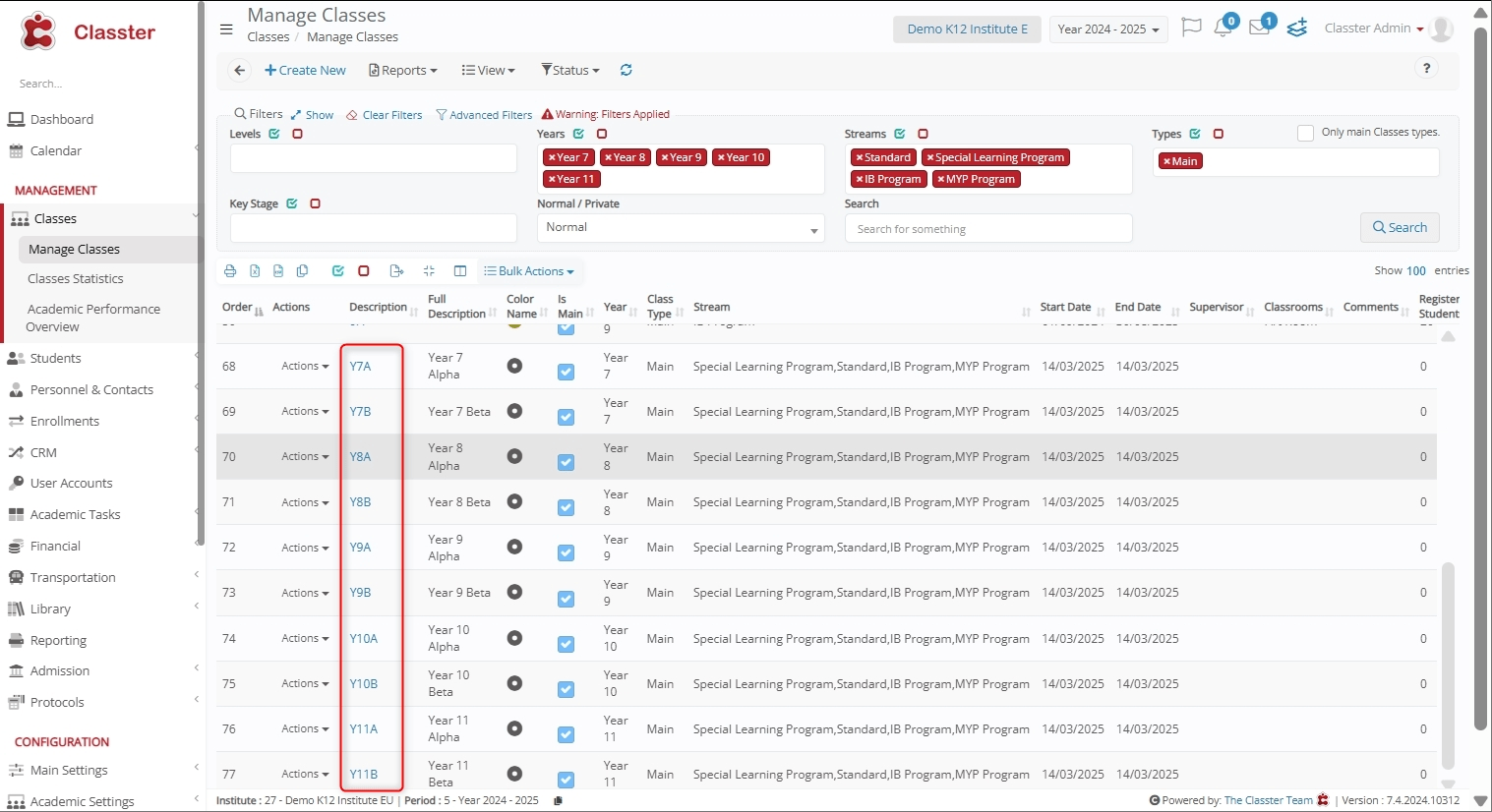The width and height of the screenshot is (1492, 812).
Task: Click the print icon in table toolbar
Action: click(x=230, y=271)
